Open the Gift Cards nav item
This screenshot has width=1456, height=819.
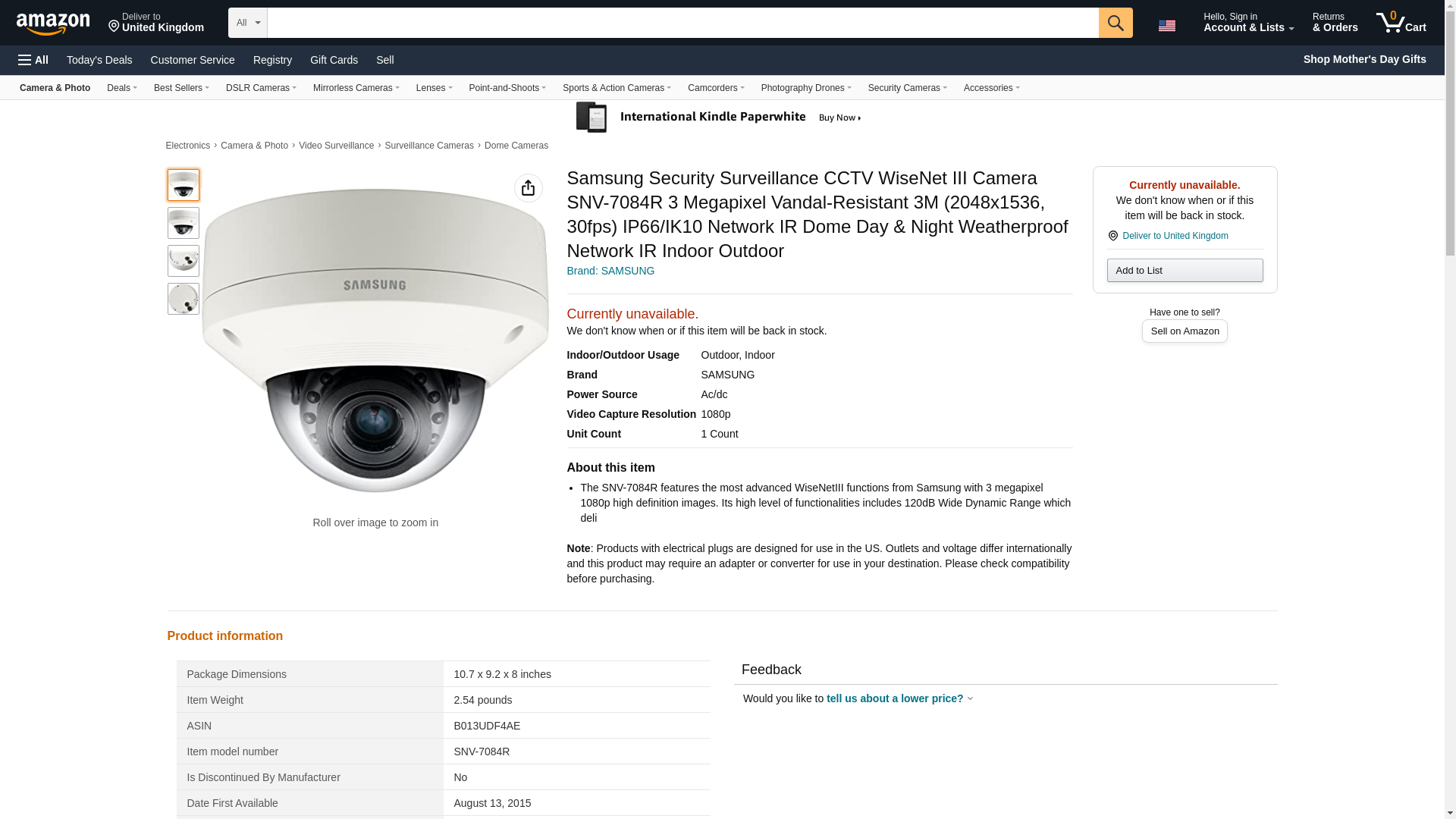pyautogui.click(x=334, y=60)
